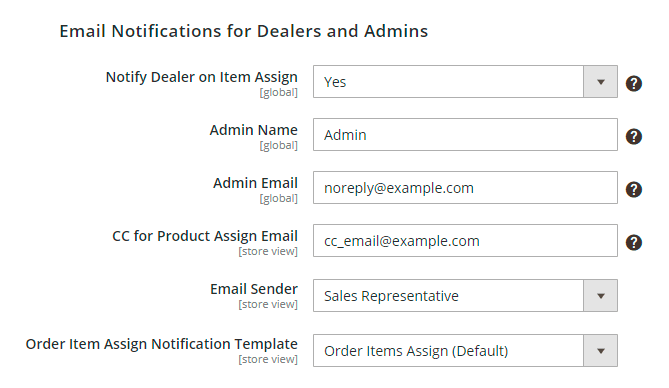Open help tooltip for Notify Dealer setting
The width and height of the screenshot is (669, 388).
click(x=634, y=84)
